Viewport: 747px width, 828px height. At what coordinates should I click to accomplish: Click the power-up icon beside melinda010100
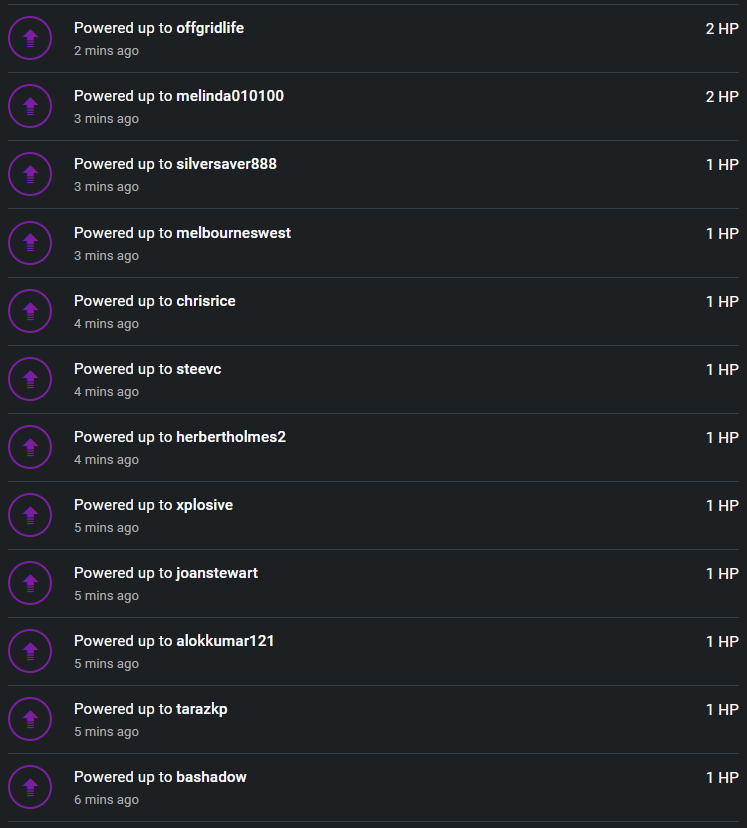(30, 106)
